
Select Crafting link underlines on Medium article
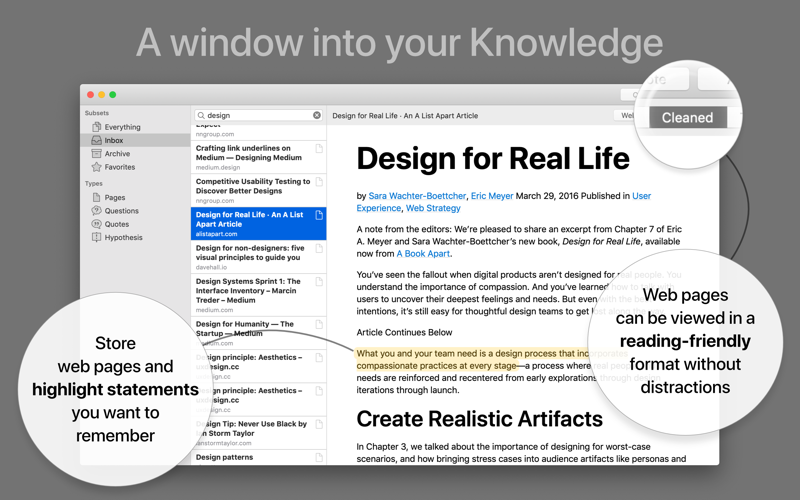(x=259, y=157)
